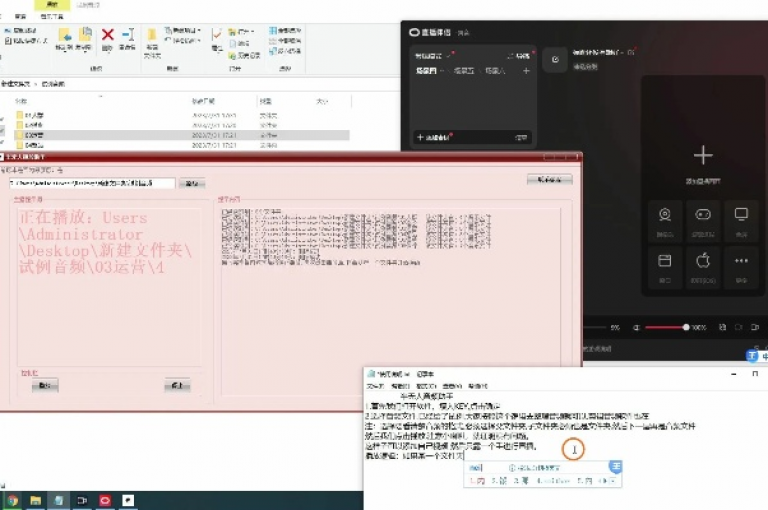Click the last icon right of 100% volume

tap(755, 327)
